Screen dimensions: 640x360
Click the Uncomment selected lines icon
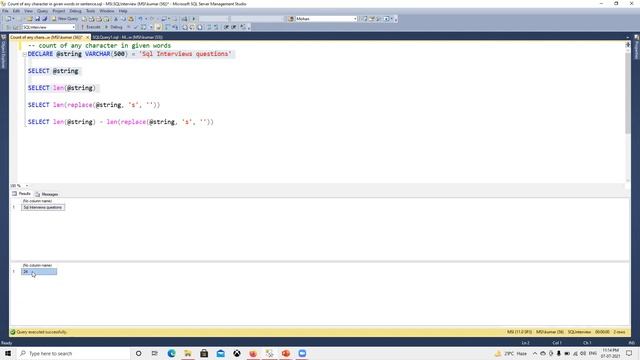click(x=216, y=27)
